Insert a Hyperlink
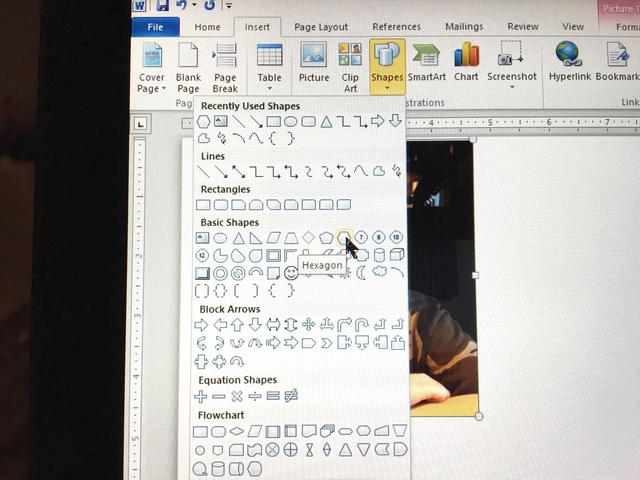This screenshot has height=480, width=640. point(570,61)
